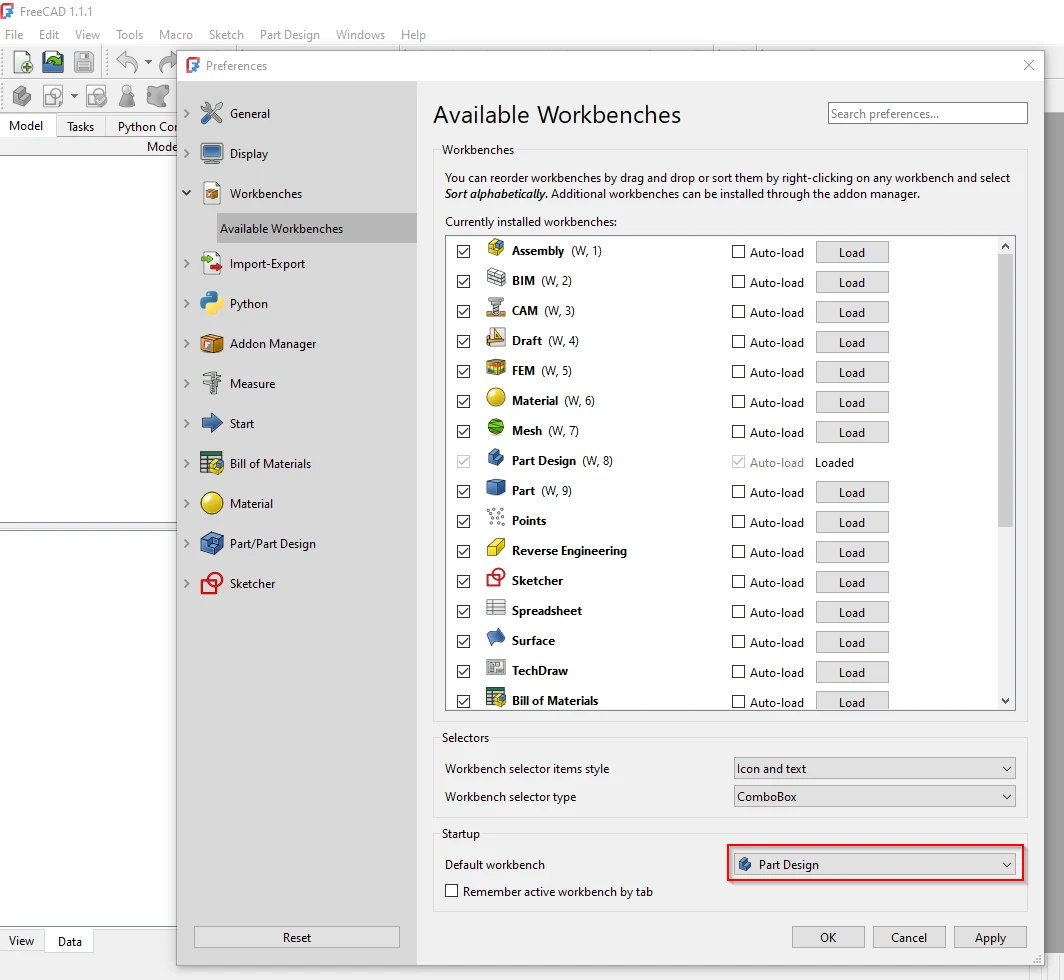Click the Reset button
This screenshot has width=1064, height=980.
[x=297, y=937]
